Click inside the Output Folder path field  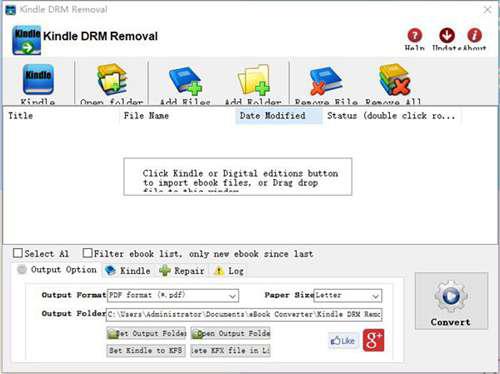click(244, 314)
